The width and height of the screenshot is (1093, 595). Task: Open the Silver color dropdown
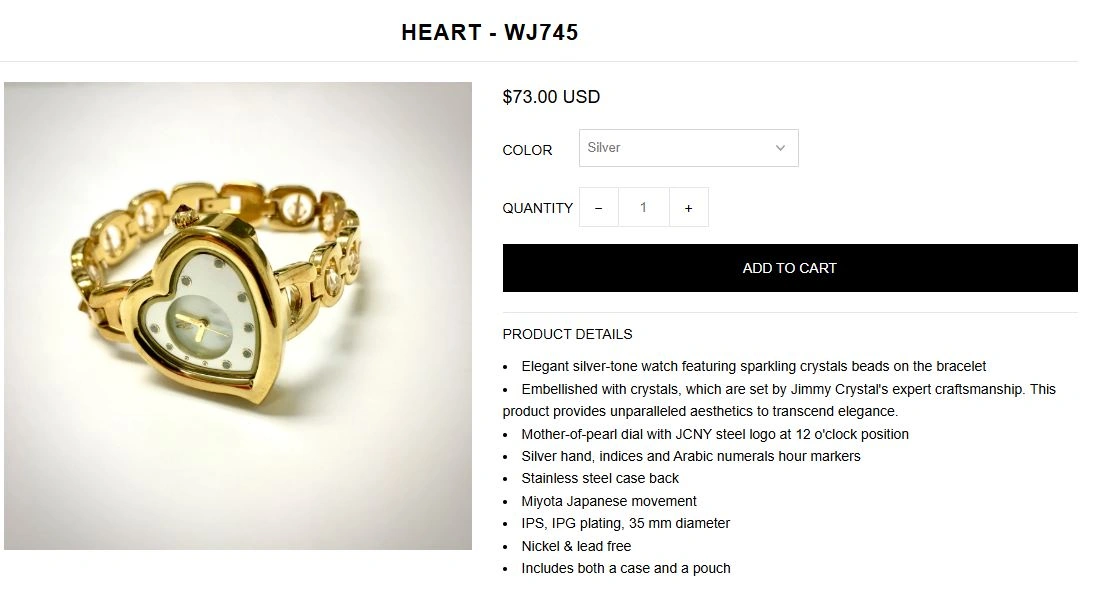[x=689, y=148]
